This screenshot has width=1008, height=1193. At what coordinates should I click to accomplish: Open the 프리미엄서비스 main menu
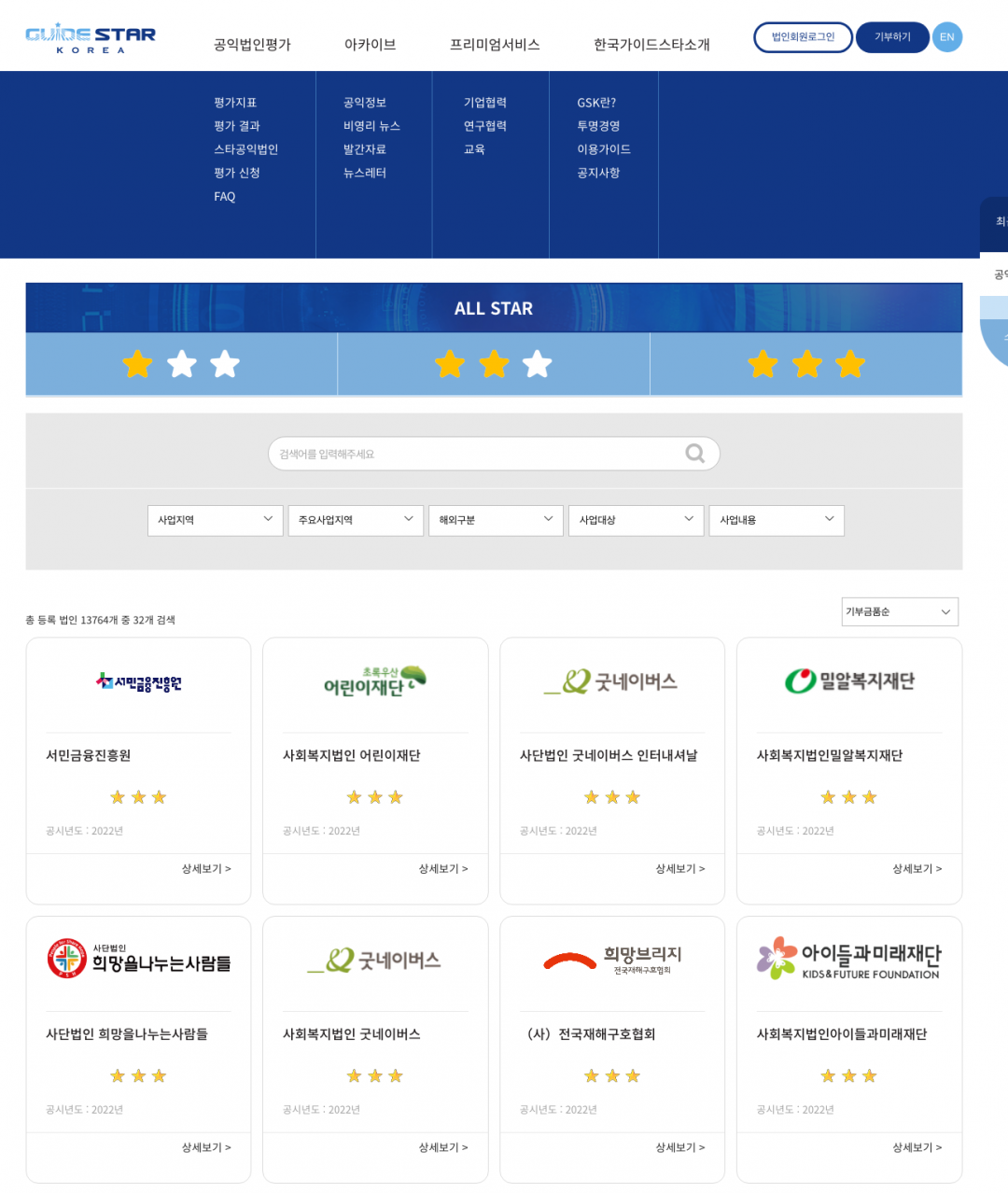495,44
